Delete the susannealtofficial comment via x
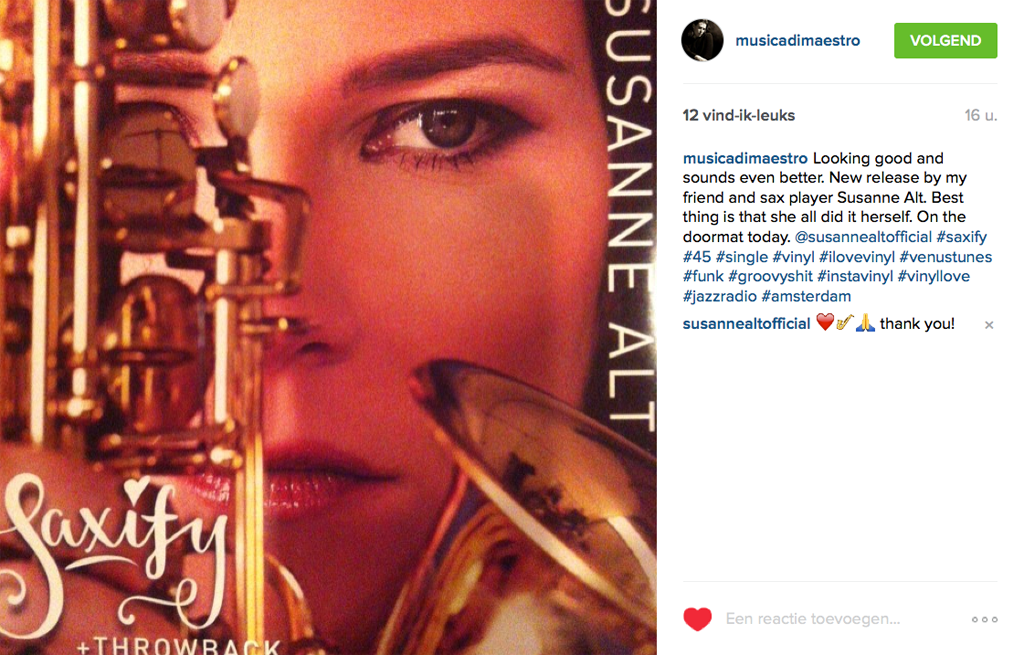Image resolution: width=1024 pixels, height=655 pixels. (989, 325)
